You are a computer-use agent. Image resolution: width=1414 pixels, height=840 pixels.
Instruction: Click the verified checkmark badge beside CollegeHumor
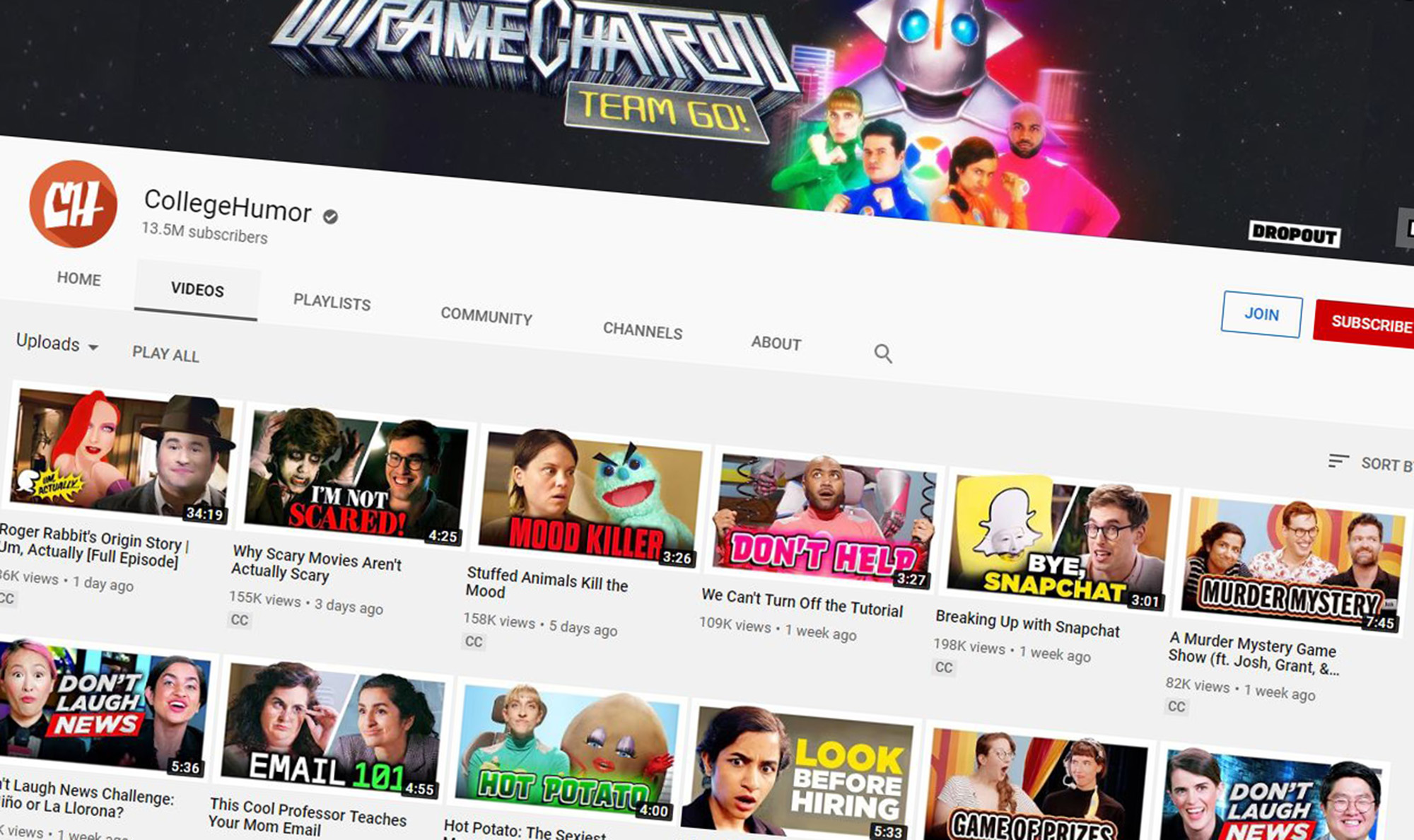[330, 216]
